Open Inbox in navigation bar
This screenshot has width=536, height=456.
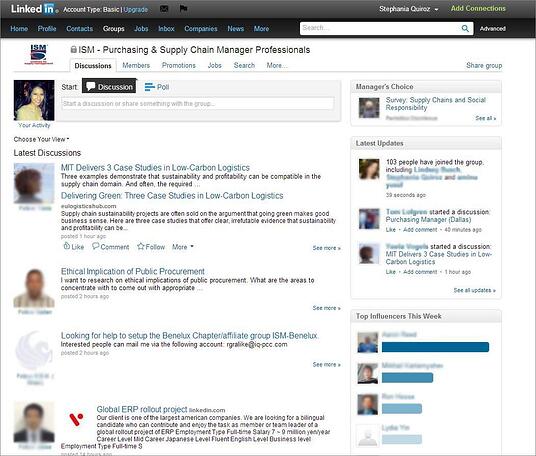click(166, 29)
